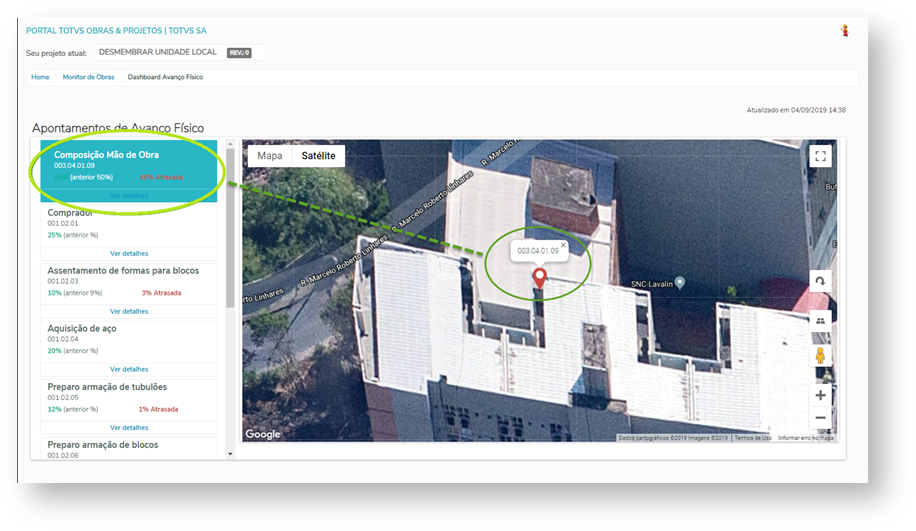This screenshot has height=531, width=916.
Task: Switch map to Mapa view
Action: pos(269,156)
